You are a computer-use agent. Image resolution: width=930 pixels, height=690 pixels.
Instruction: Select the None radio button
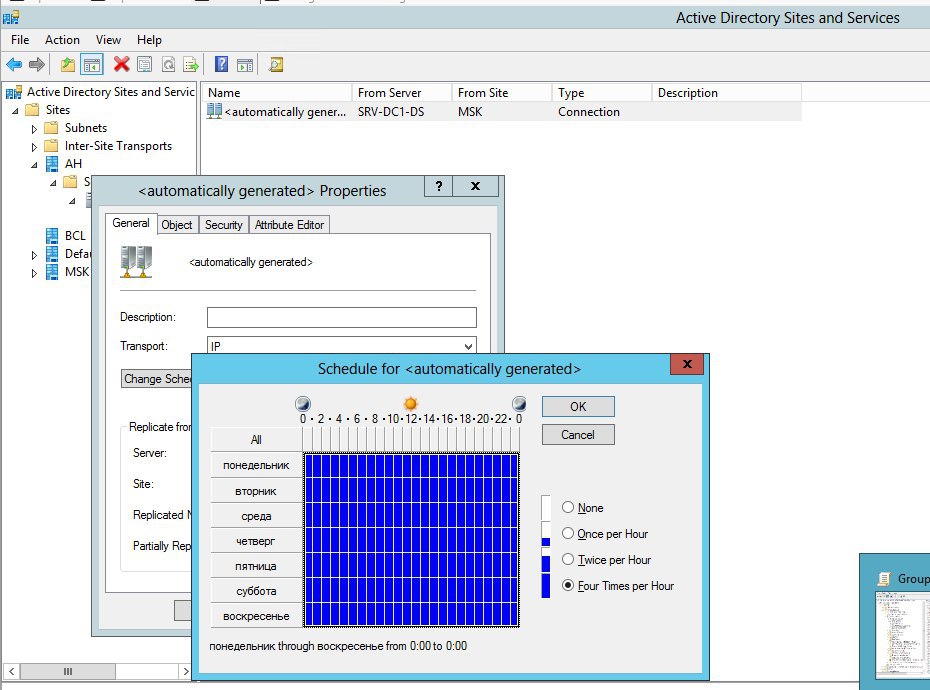click(x=568, y=507)
